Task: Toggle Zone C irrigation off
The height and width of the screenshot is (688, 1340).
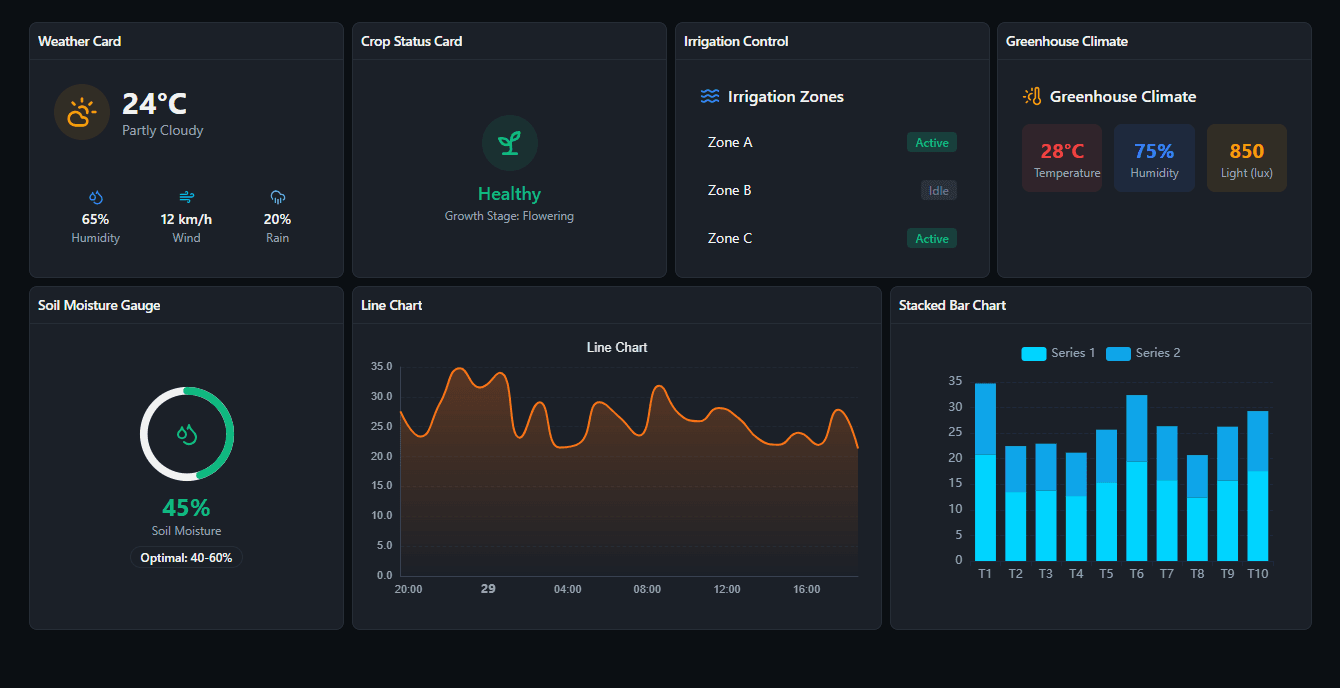Action: [931, 238]
